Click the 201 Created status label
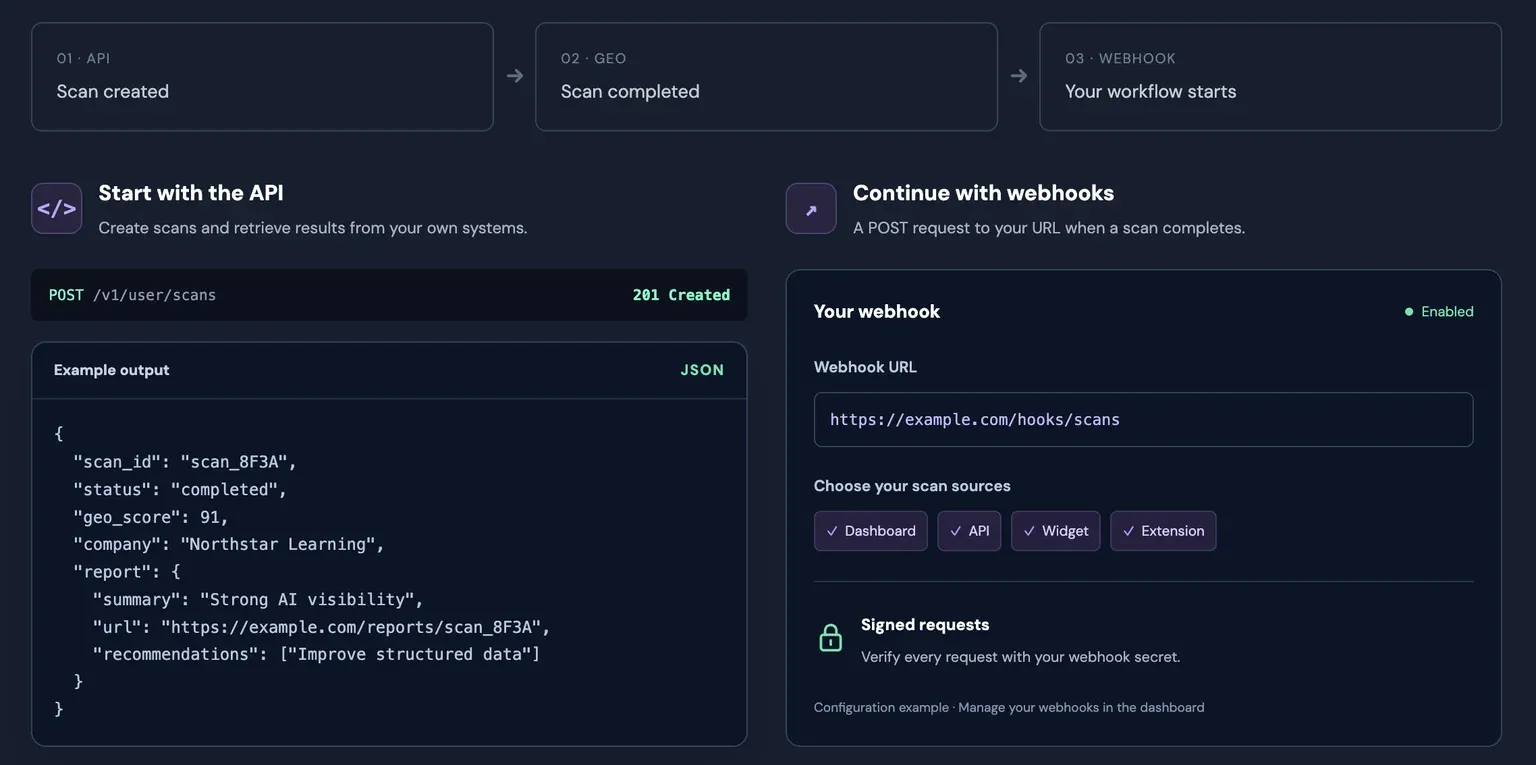The width and height of the screenshot is (1536, 765). (681, 295)
